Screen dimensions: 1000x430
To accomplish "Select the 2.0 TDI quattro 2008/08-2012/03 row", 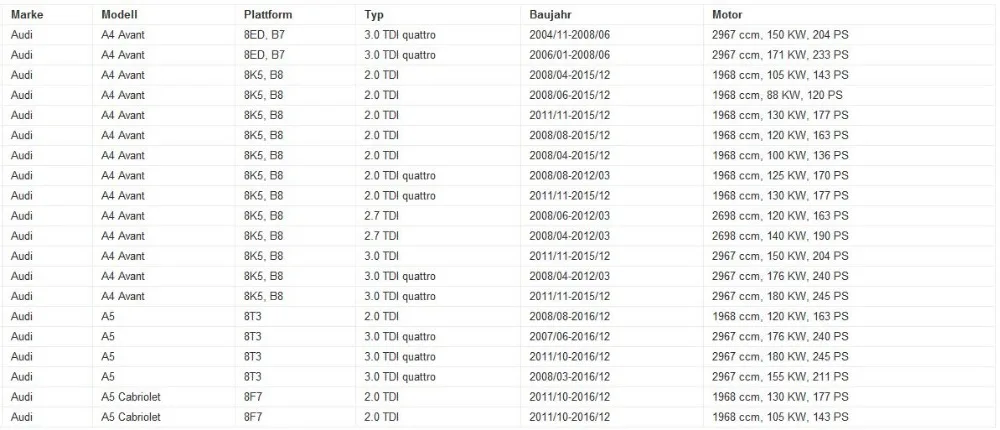I will (x=498, y=175).
